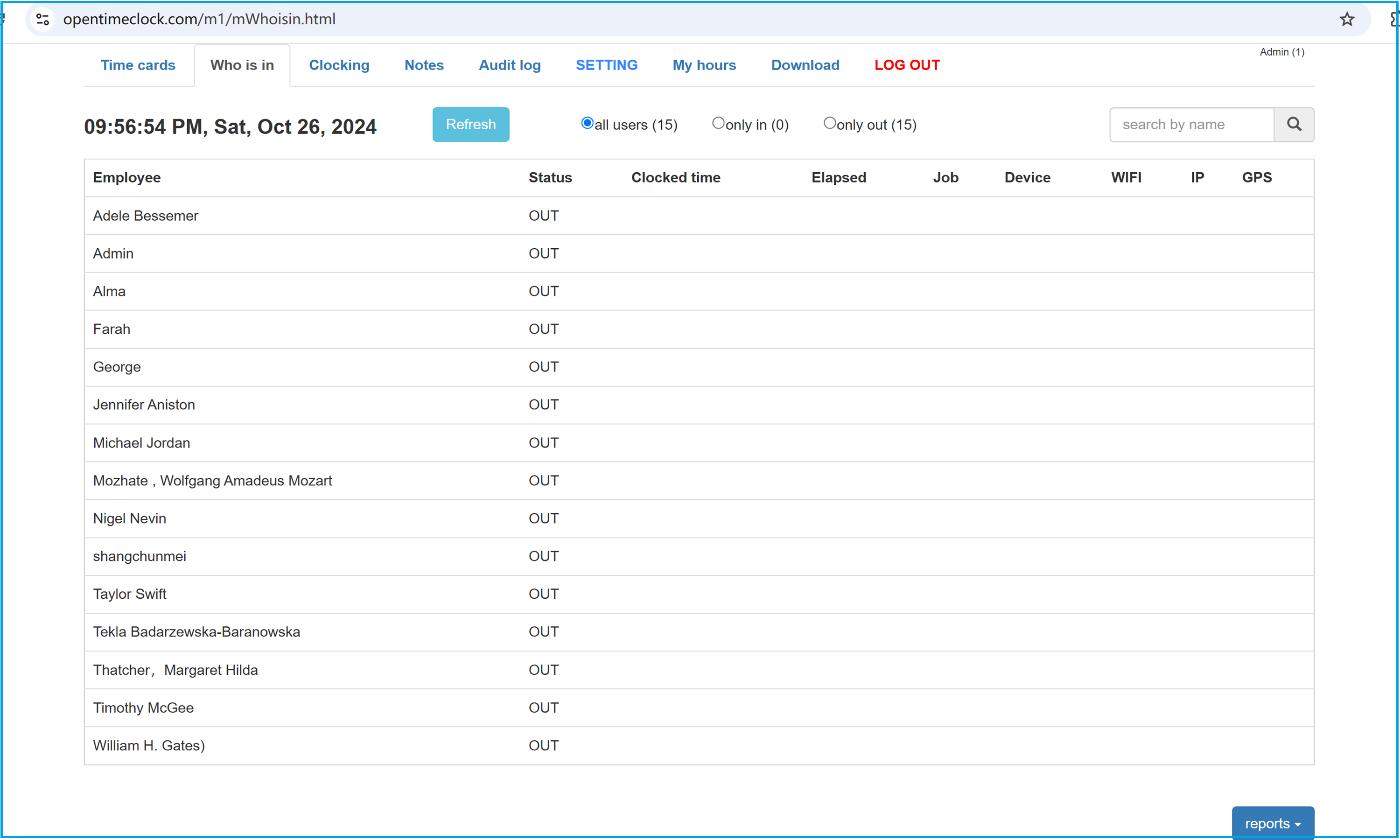Click the LOG OUT link
The image size is (1400, 840).
tap(907, 65)
